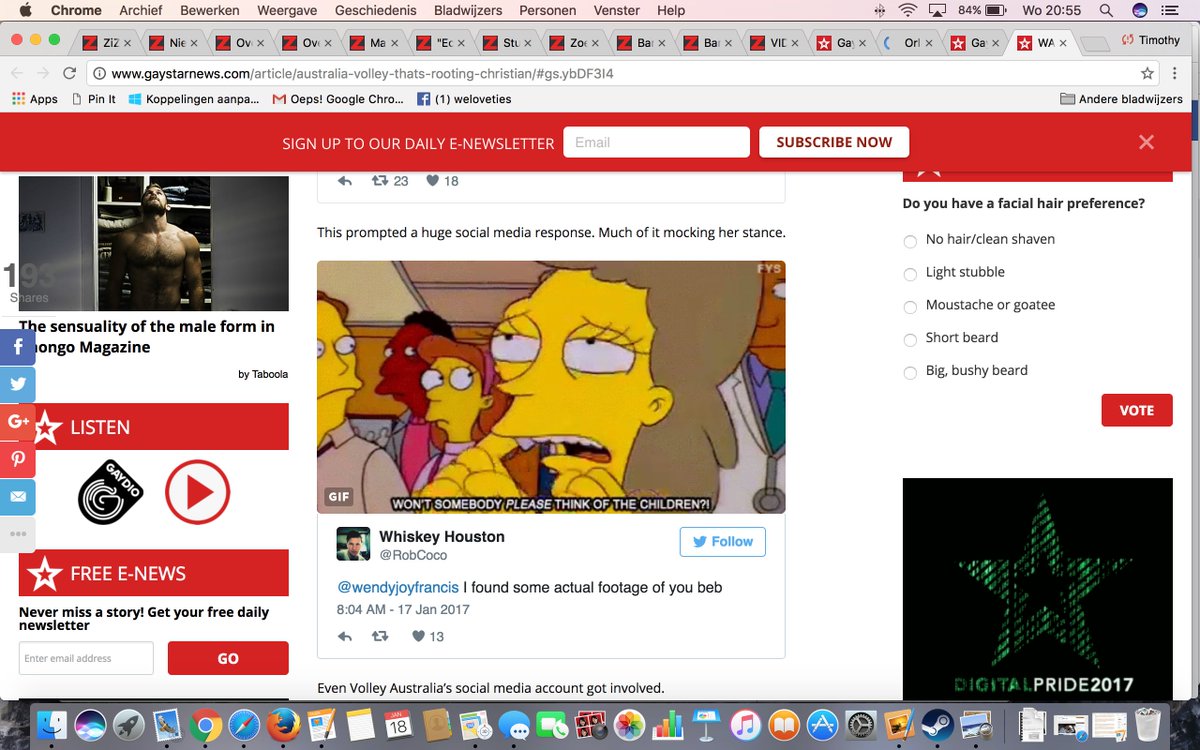Screen dimensions: 1200x750
Task: Switch to the Stu browser tab
Action: coord(509,43)
